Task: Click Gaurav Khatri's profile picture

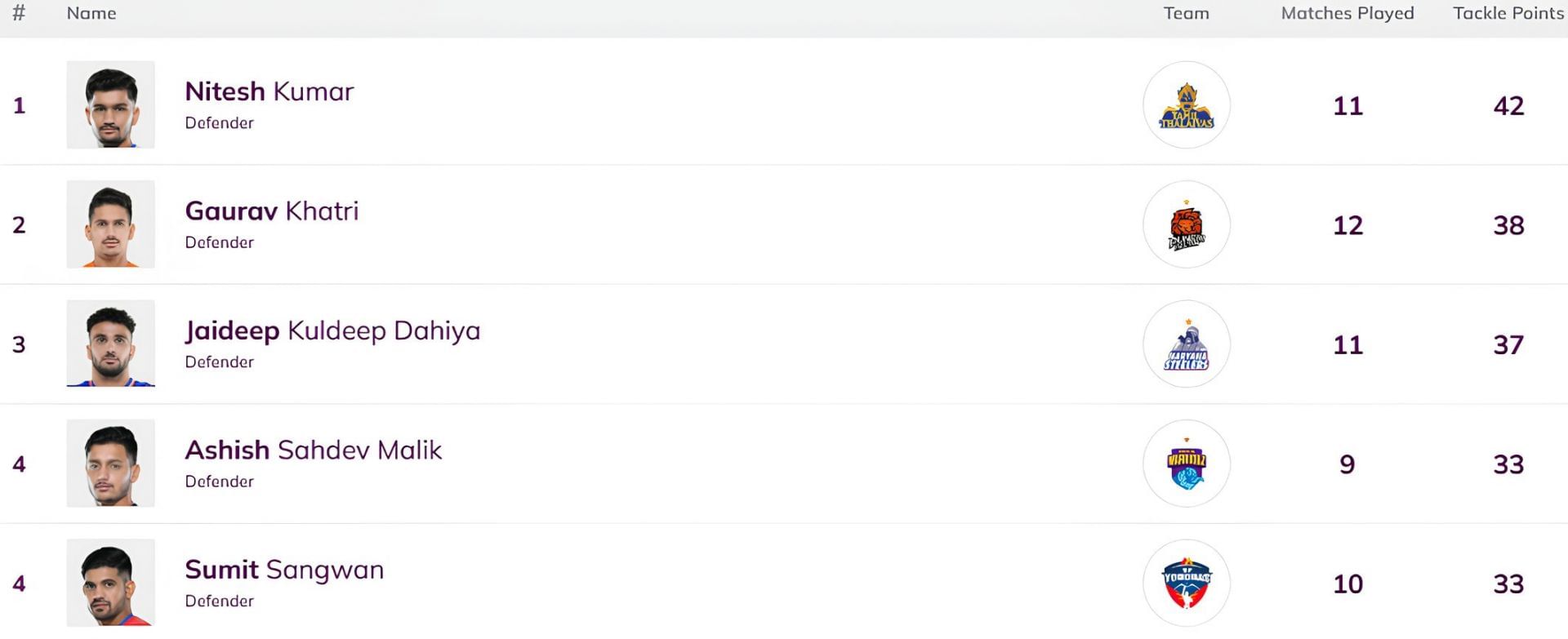Action: pyautogui.click(x=110, y=224)
